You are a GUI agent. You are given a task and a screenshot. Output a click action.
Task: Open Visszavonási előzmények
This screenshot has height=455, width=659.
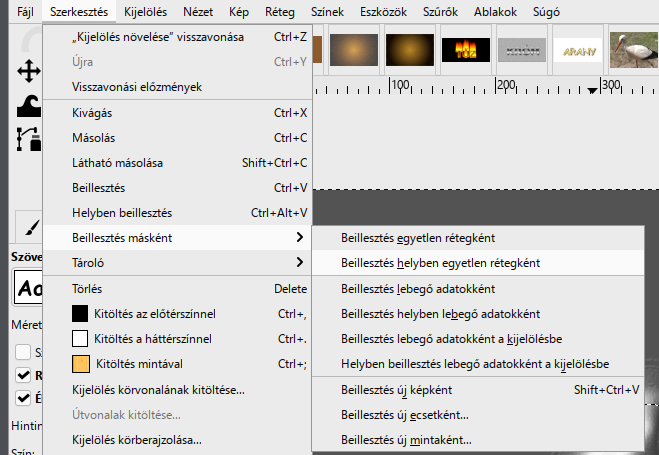[177, 87]
